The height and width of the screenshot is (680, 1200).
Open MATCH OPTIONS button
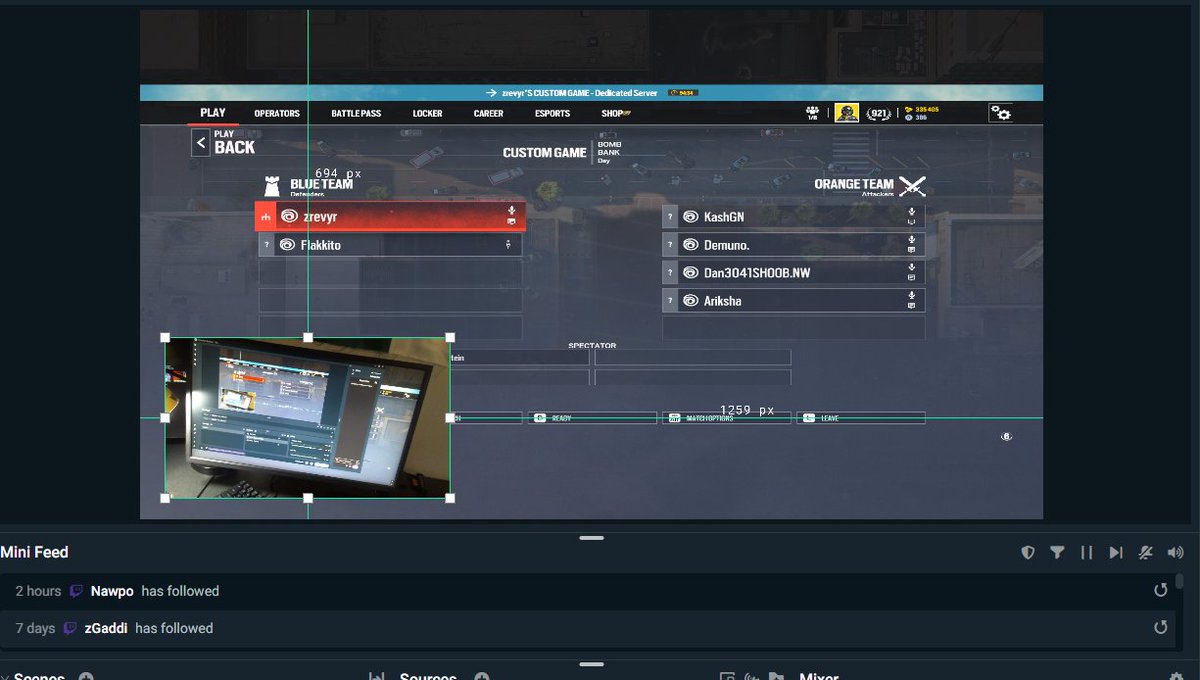726,418
